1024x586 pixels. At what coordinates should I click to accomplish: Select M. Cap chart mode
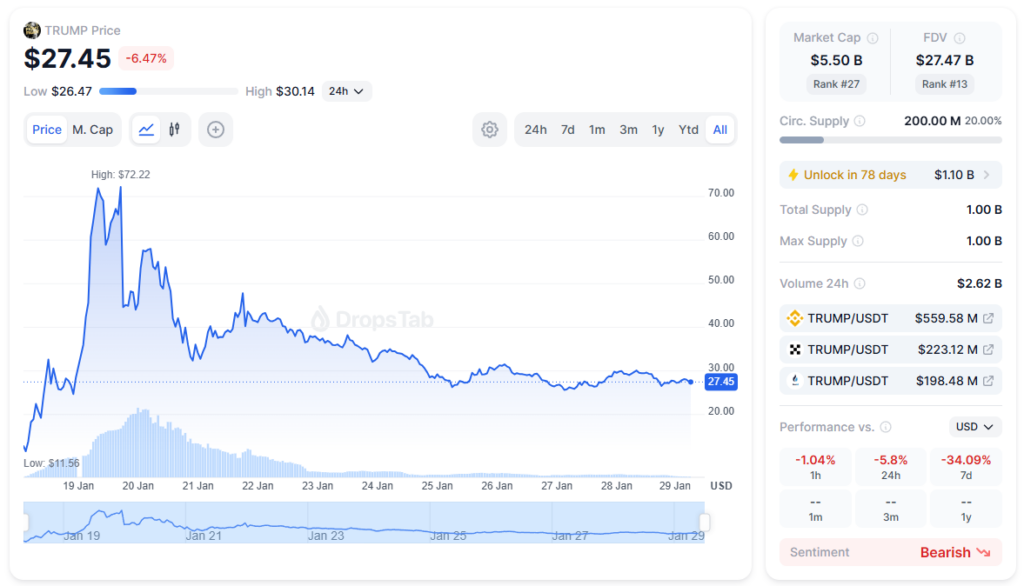[x=93, y=129]
